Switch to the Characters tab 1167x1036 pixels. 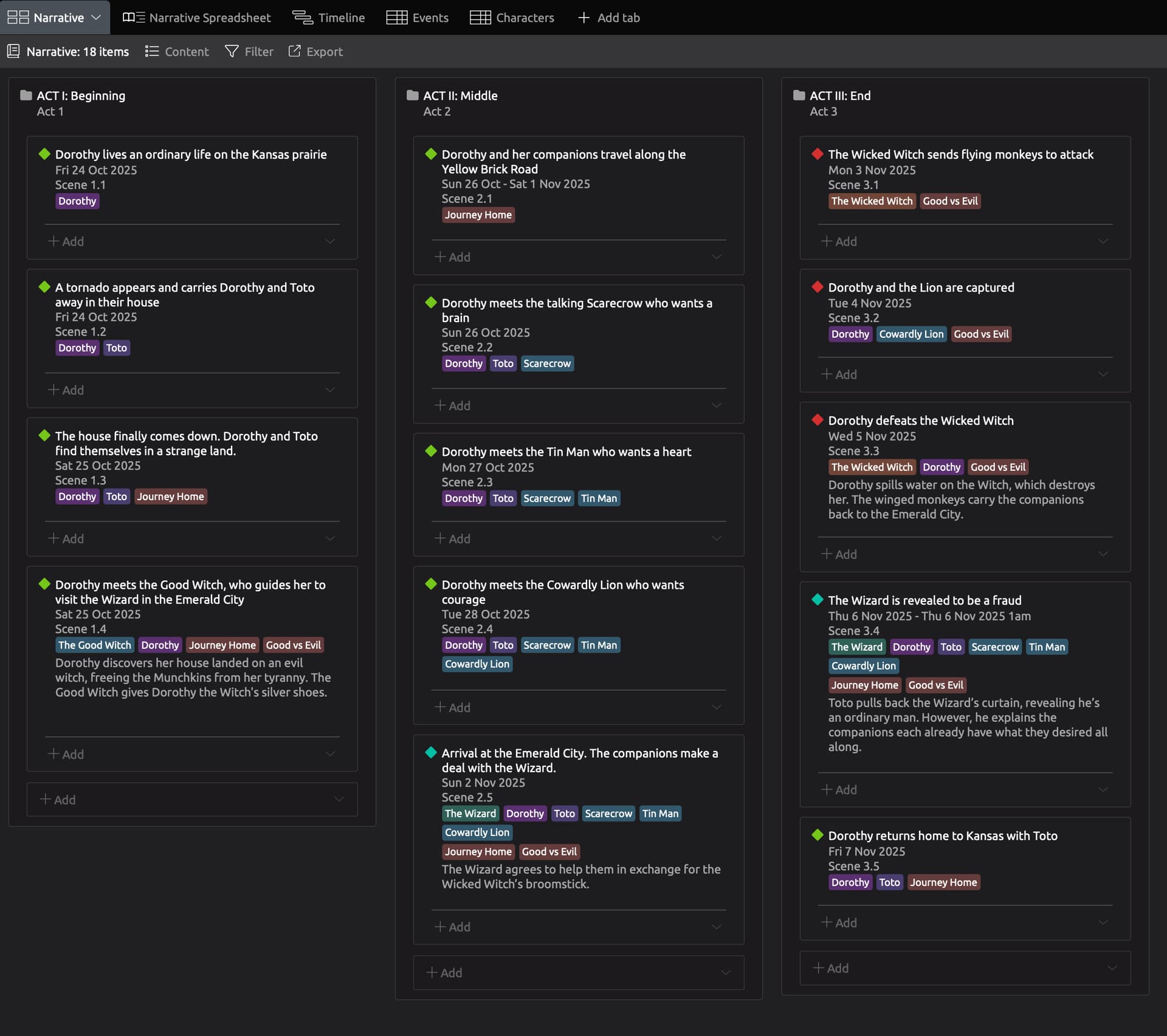pos(512,18)
